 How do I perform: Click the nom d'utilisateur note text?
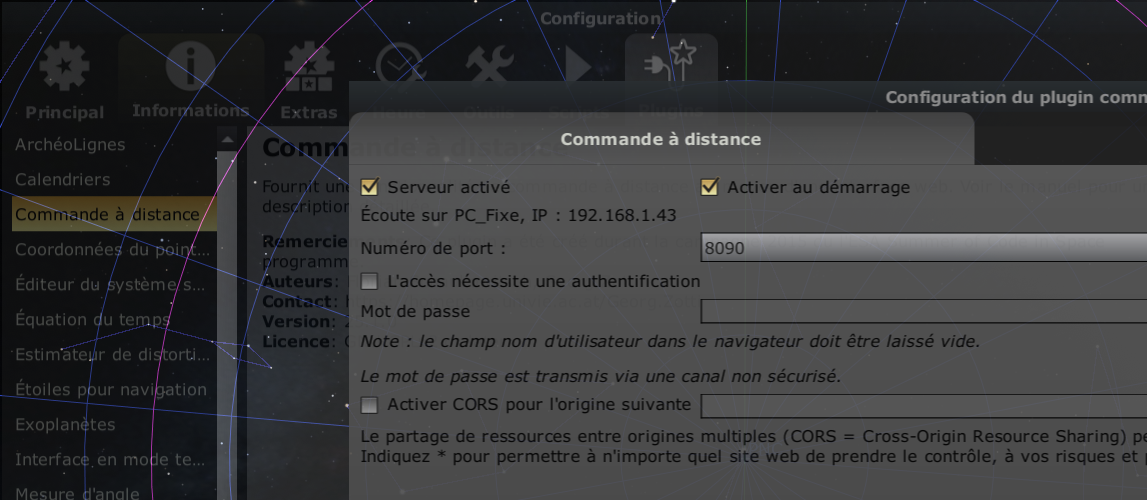[x=670, y=341]
